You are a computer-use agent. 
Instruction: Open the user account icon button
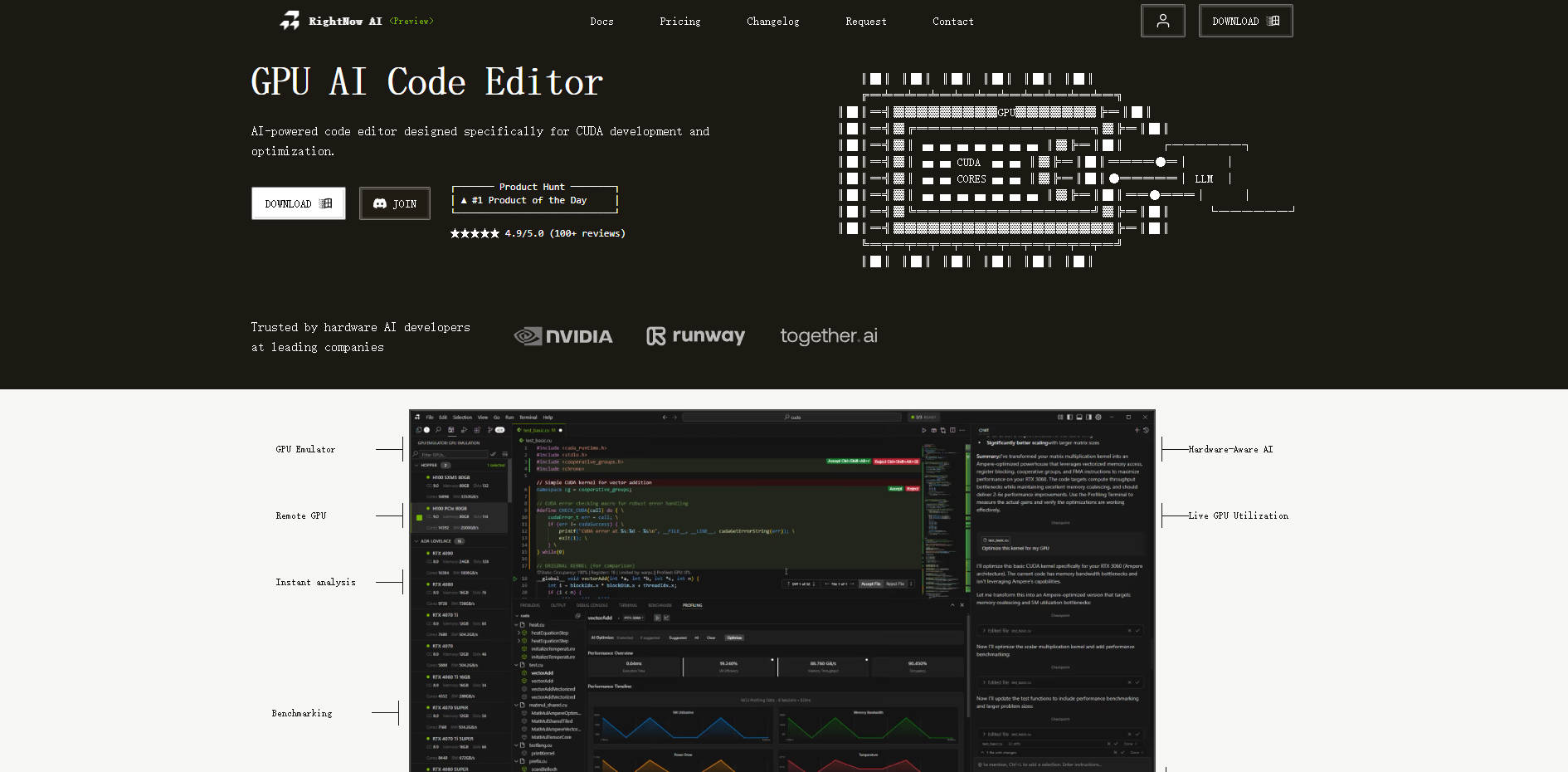pos(1162,21)
